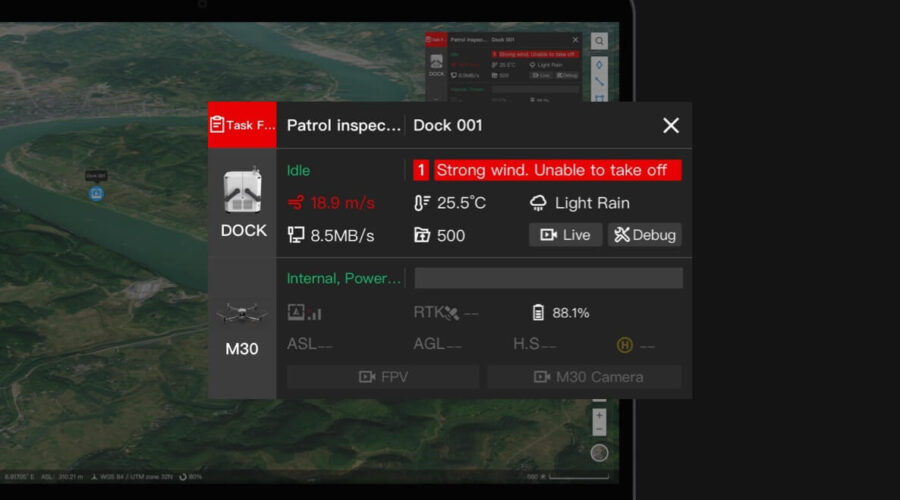
Task: Click the media storage icon beside 500
Action: click(421, 236)
